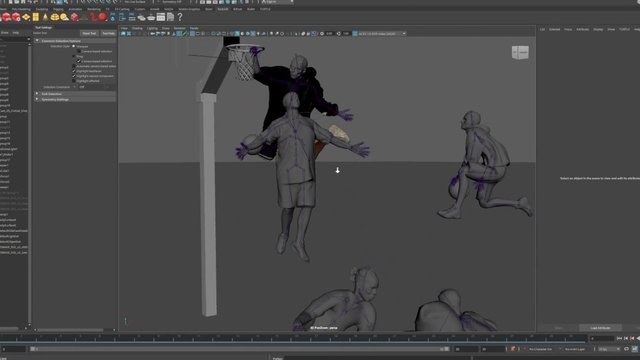Switch to FX Caching shelf tab
This screenshot has height=360, width=640.
coord(122,9)
